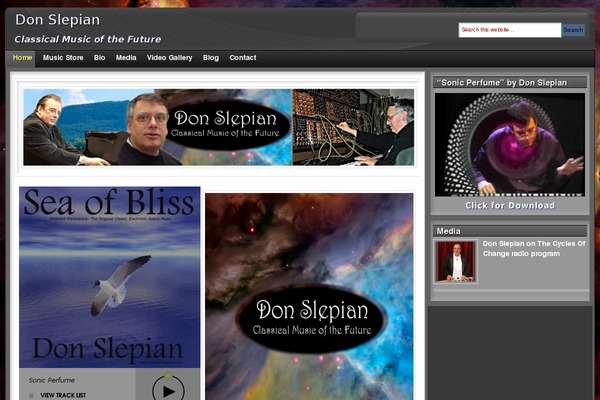Open the View Track List link
This screenshot has width=600, height=400.
click(x=63, y=395)
